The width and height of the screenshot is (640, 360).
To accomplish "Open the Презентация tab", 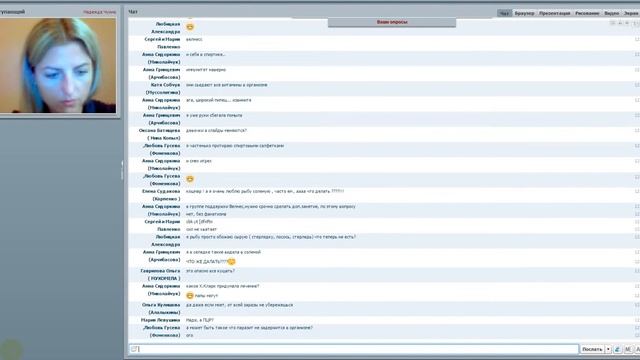I will tap(554, 13).
